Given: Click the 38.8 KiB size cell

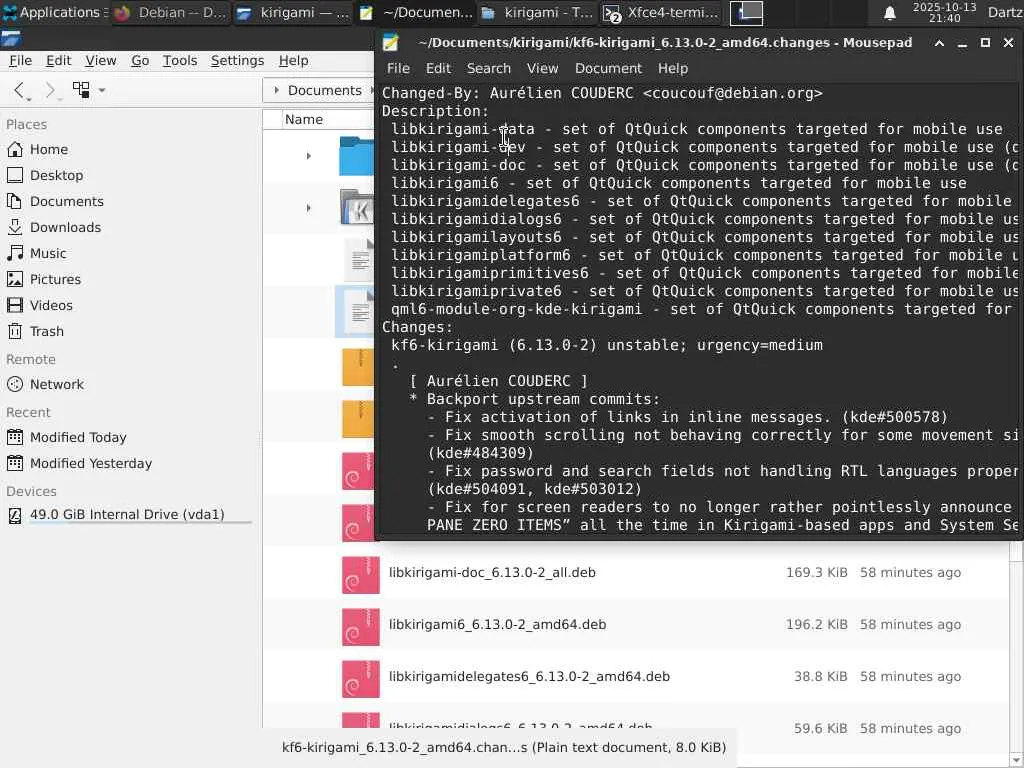Looking at the screenshot, I should pyautogui.click(x=820, y=677).
